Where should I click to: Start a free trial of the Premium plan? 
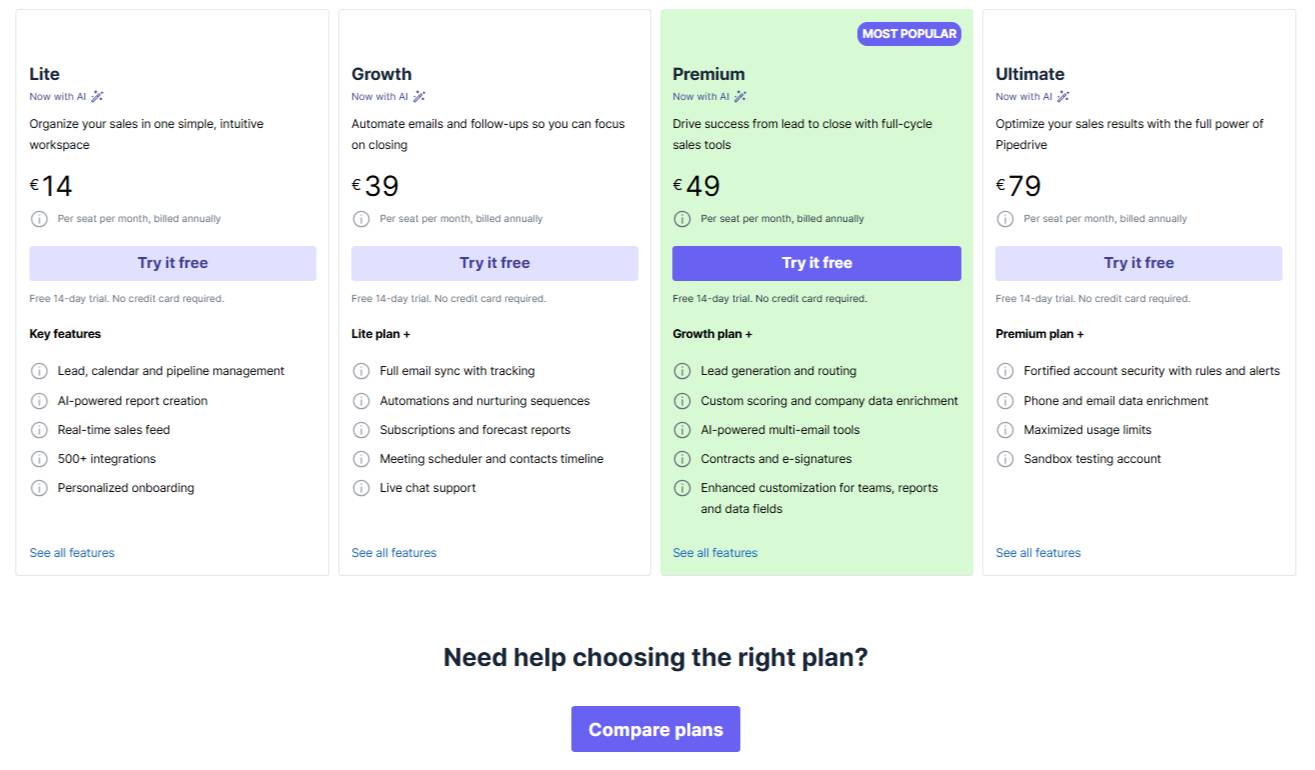(x=816, y=262)
